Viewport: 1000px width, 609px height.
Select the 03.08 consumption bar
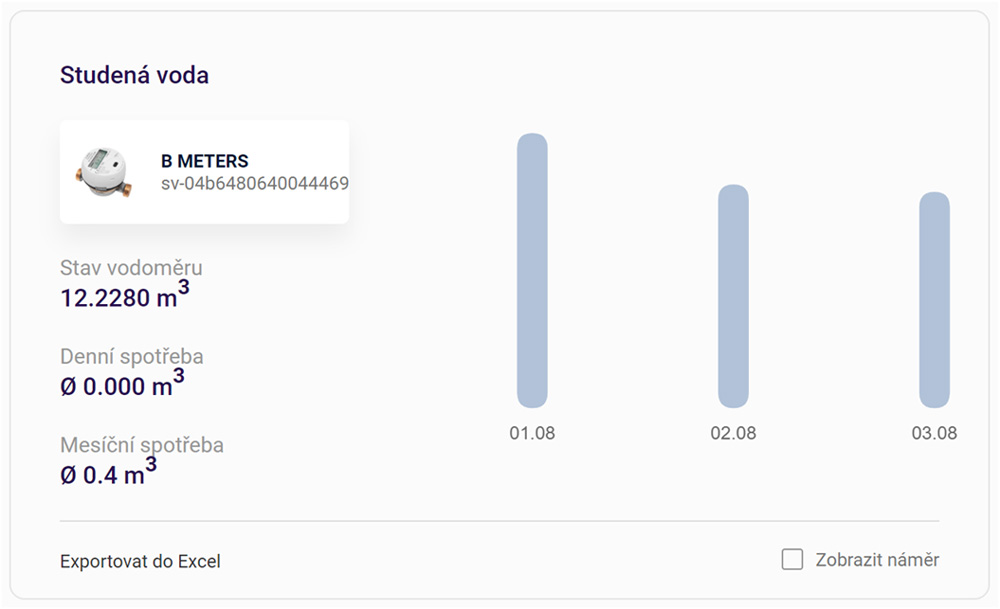click(x=934, y=300)
